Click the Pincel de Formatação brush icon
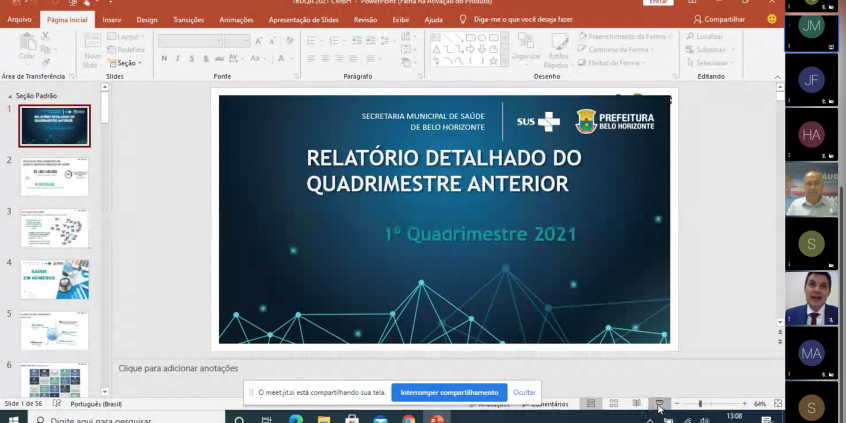 (x=45, y=63)
